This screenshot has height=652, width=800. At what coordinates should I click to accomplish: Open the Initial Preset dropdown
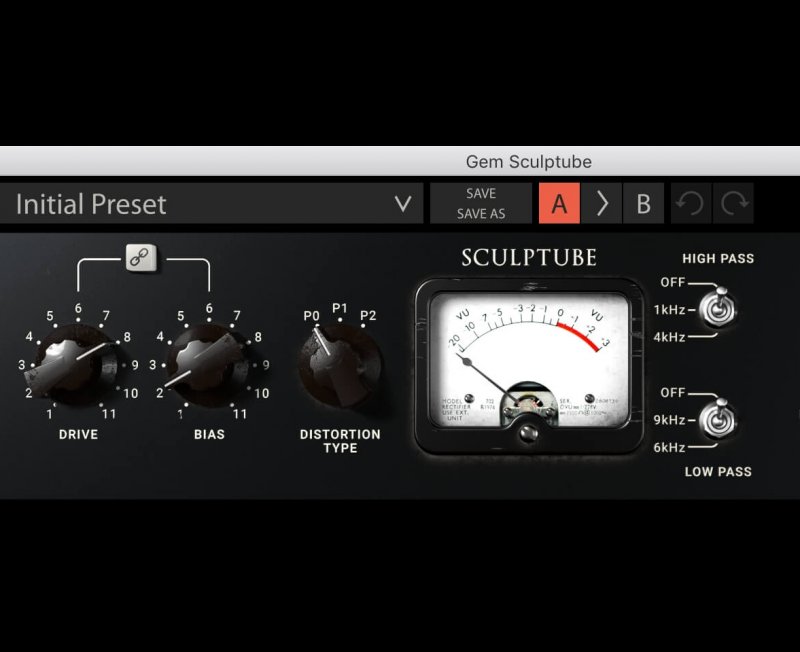point(200,204)
